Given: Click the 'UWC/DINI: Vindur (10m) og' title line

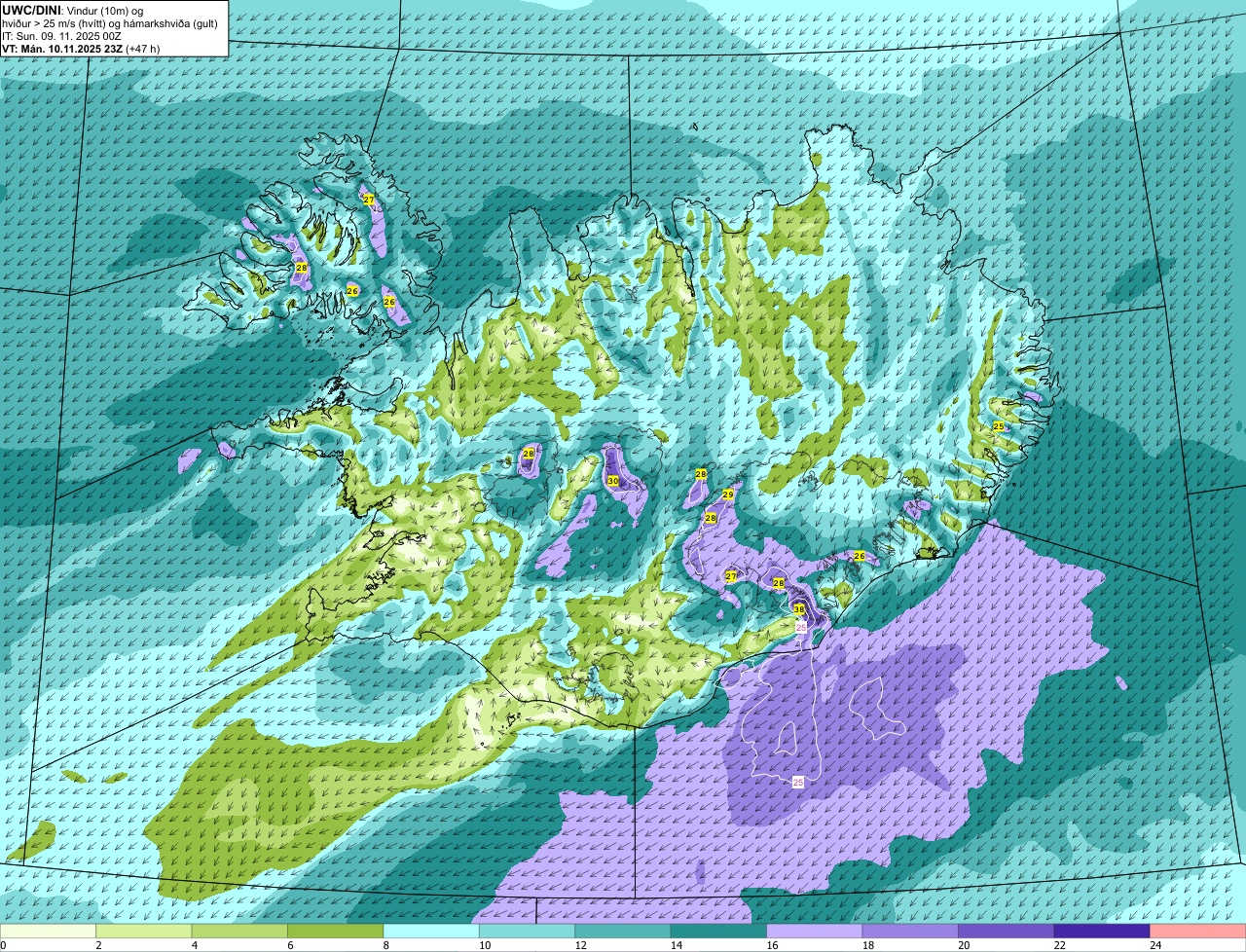Looking at the screenshot, I should coord(73,10).
